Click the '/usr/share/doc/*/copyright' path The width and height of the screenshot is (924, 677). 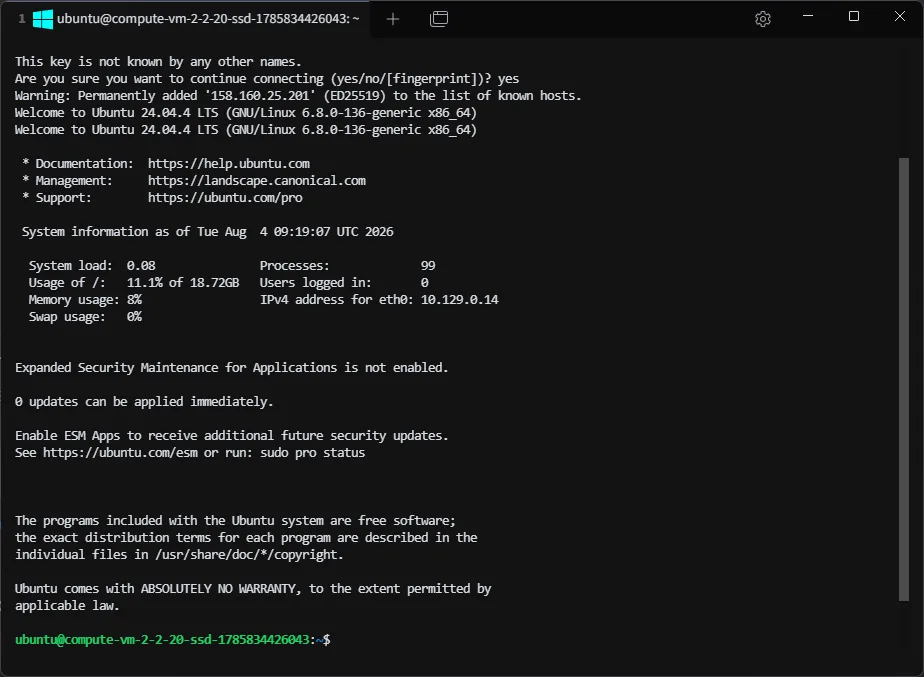click(x=247, y=555)
